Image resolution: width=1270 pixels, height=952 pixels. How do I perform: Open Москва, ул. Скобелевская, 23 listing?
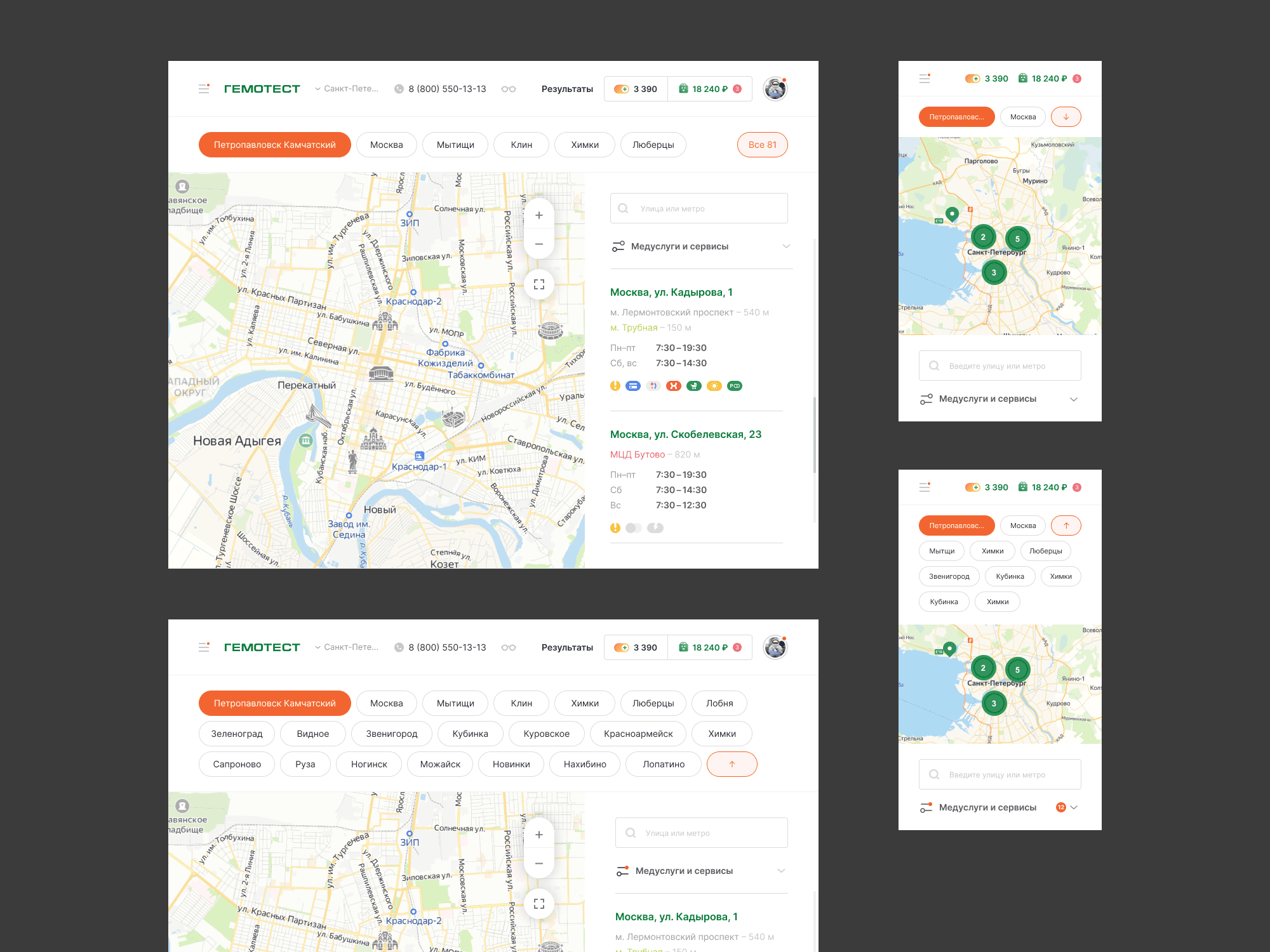pos(685,434)
